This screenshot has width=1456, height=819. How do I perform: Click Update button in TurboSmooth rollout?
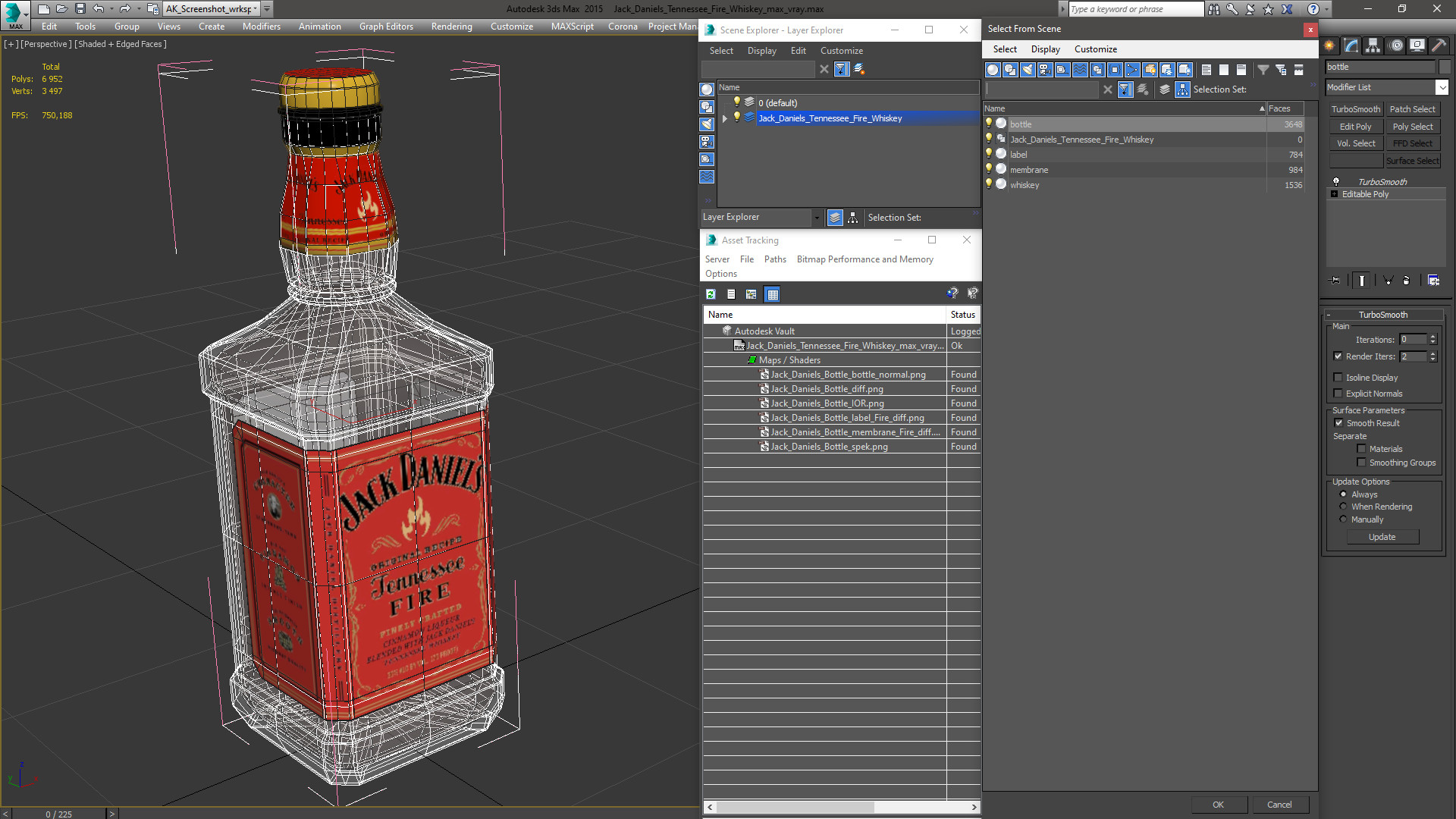click(1382, 537)
